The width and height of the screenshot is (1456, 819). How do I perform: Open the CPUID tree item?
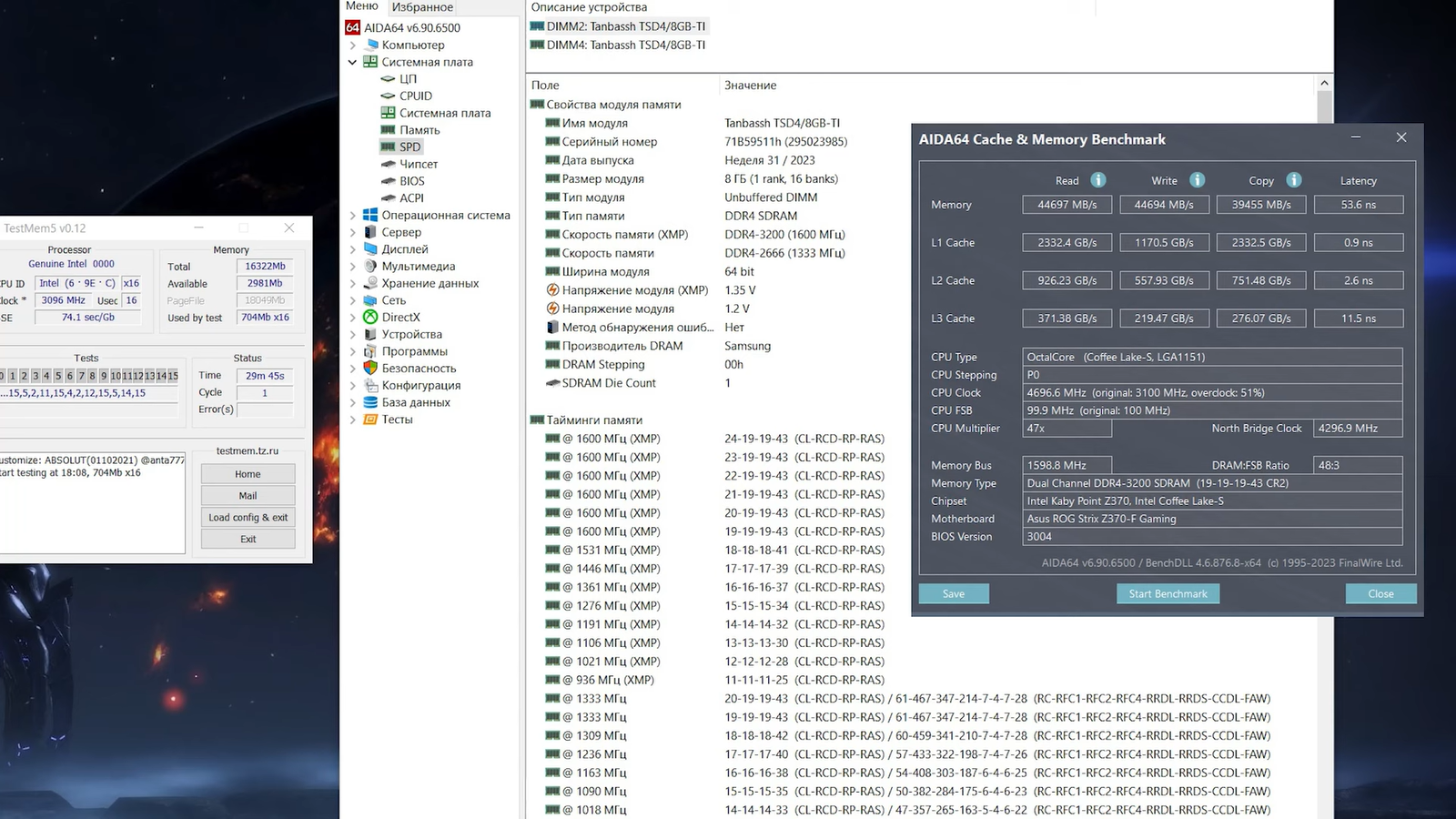415,96
